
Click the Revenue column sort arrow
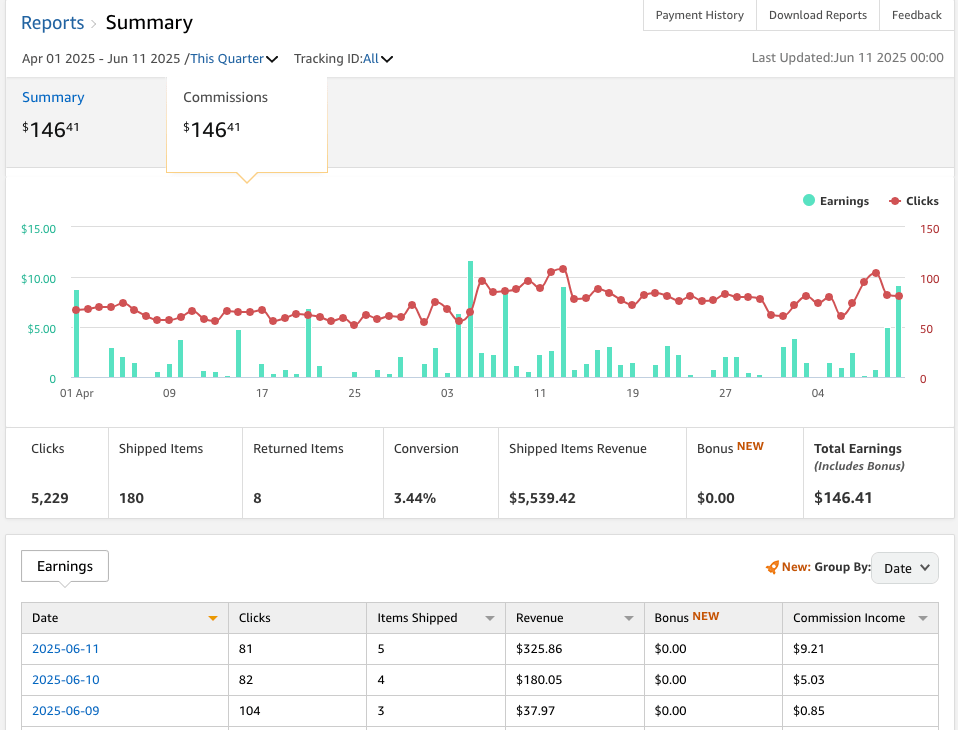[628, 618]
